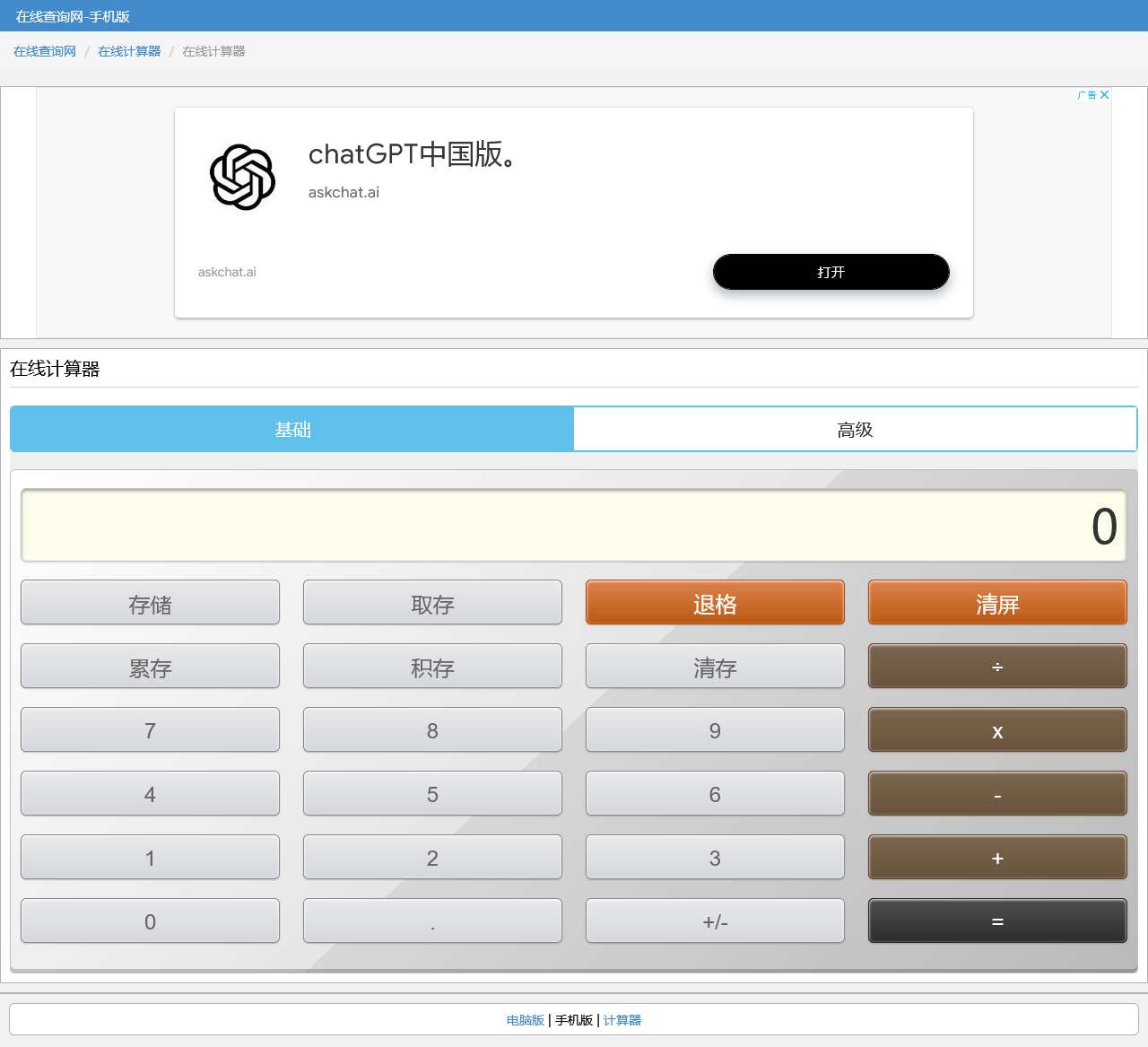The height and width of the screenshot is (1047, 1148).
Task: Click the ChatGPT logo in the ad
Action: pos(242,177)
